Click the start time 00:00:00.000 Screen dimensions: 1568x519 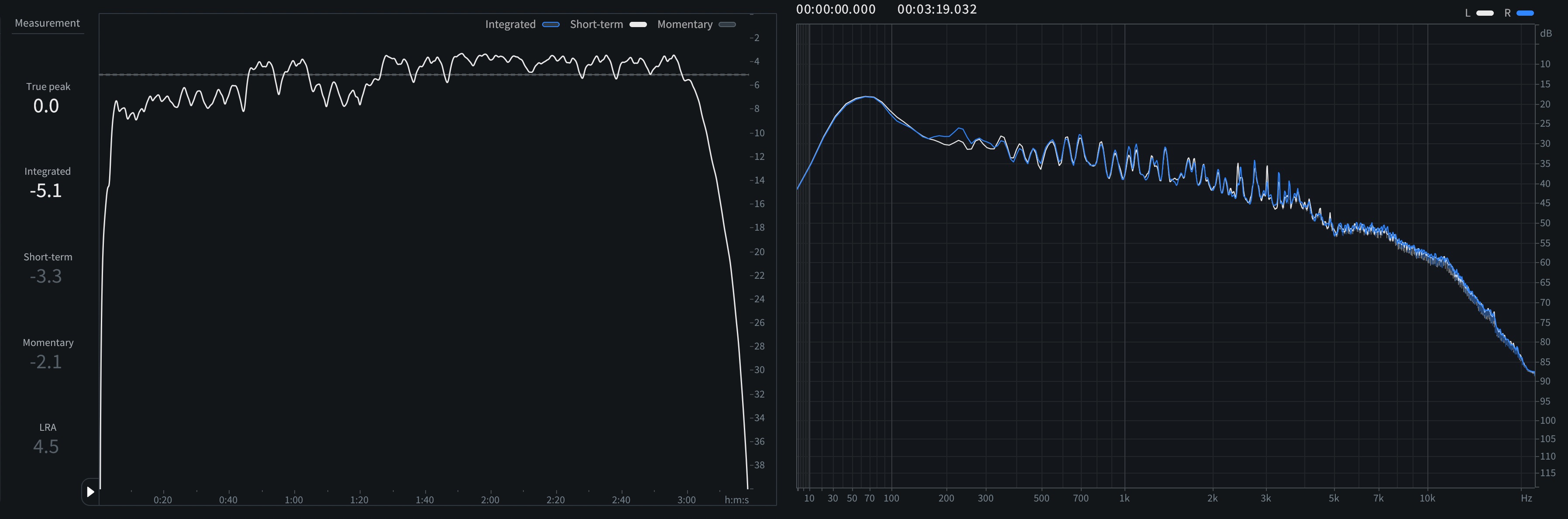(836, 9)
